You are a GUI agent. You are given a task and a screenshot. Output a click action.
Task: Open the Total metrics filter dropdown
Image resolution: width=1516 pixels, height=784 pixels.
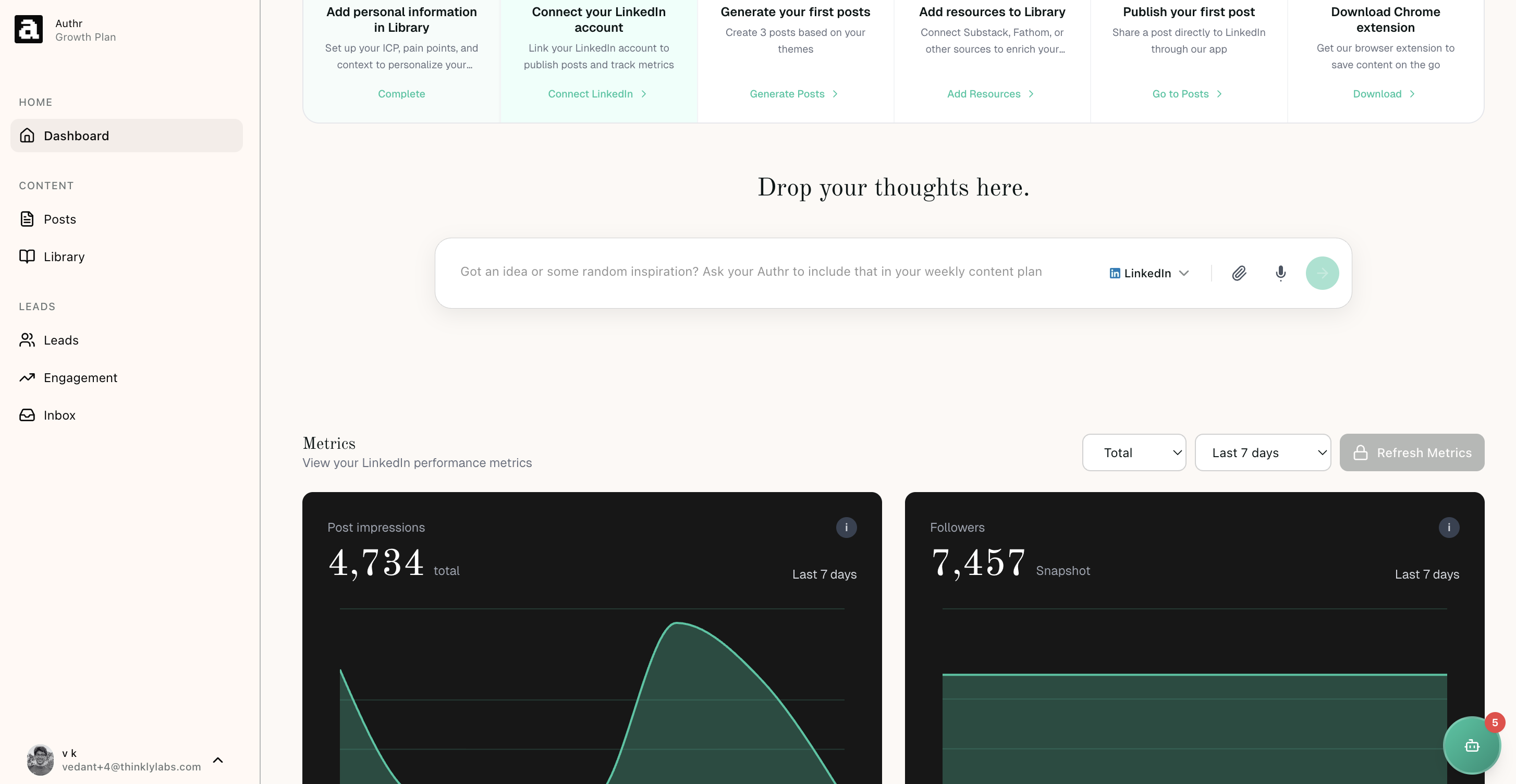coord(1134,452)
